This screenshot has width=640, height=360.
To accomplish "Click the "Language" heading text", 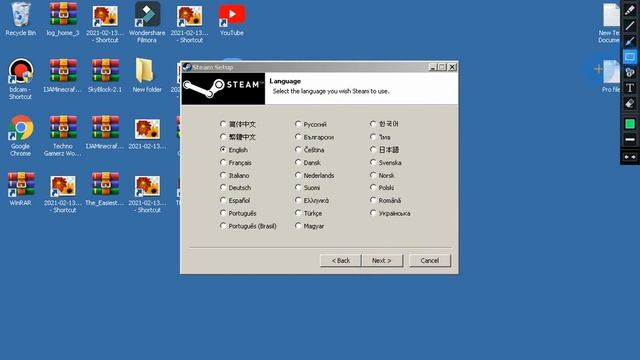I will [x=285, y=81].
